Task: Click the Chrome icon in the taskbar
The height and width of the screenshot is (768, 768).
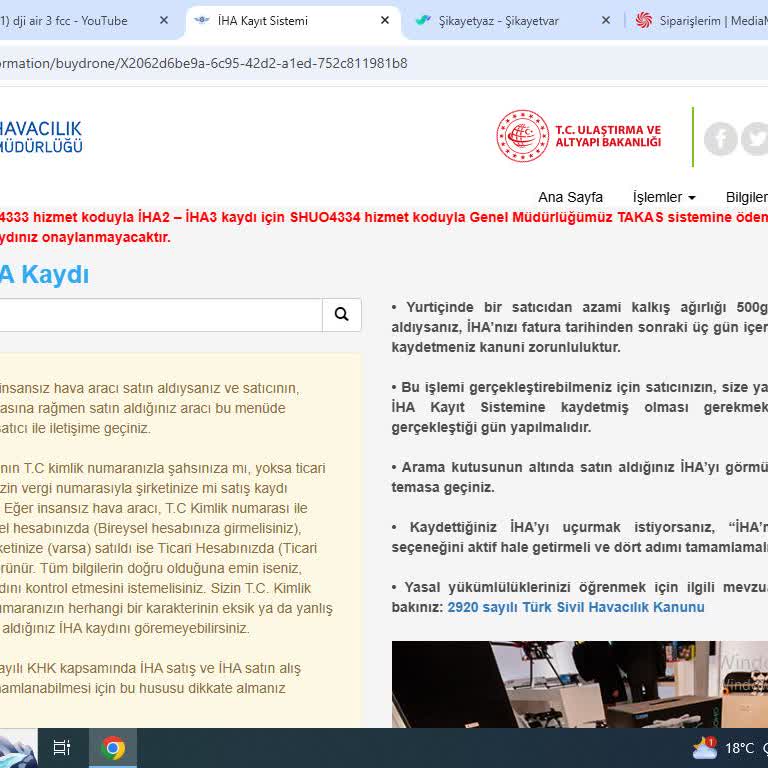Action: click(x=113, y=748)
